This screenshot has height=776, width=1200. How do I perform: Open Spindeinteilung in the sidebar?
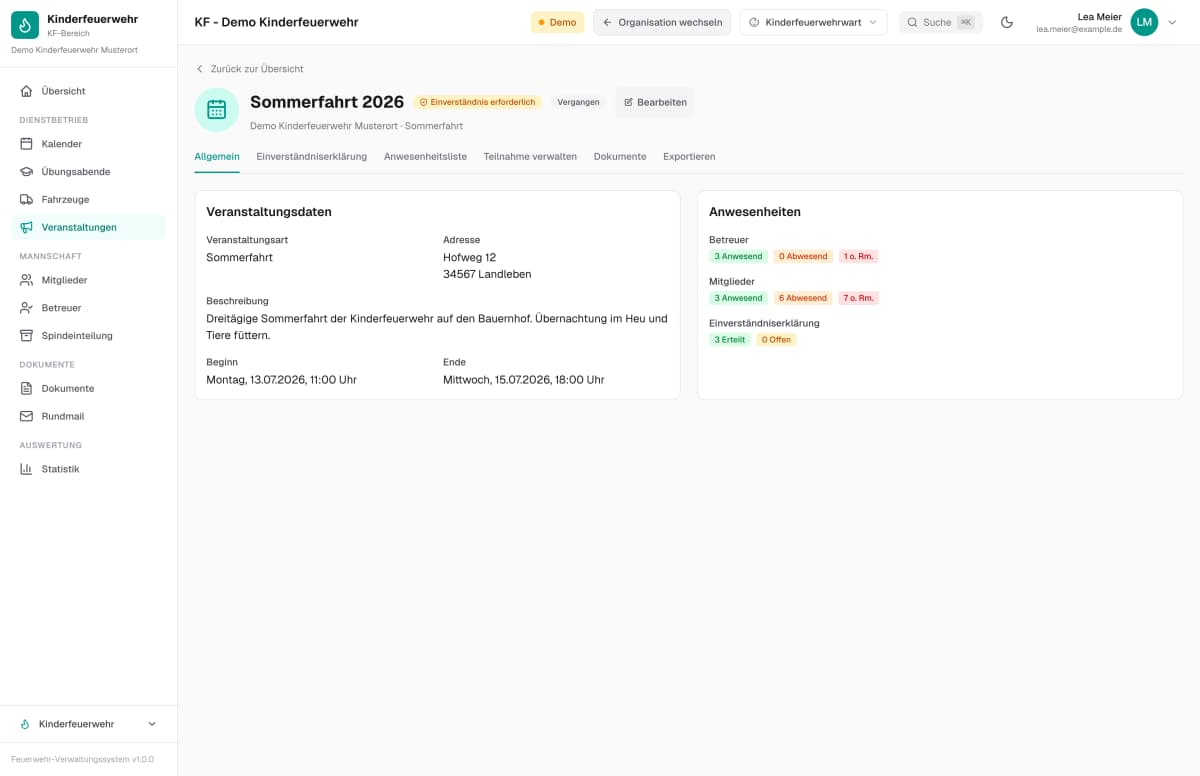(x=88, y=335)
